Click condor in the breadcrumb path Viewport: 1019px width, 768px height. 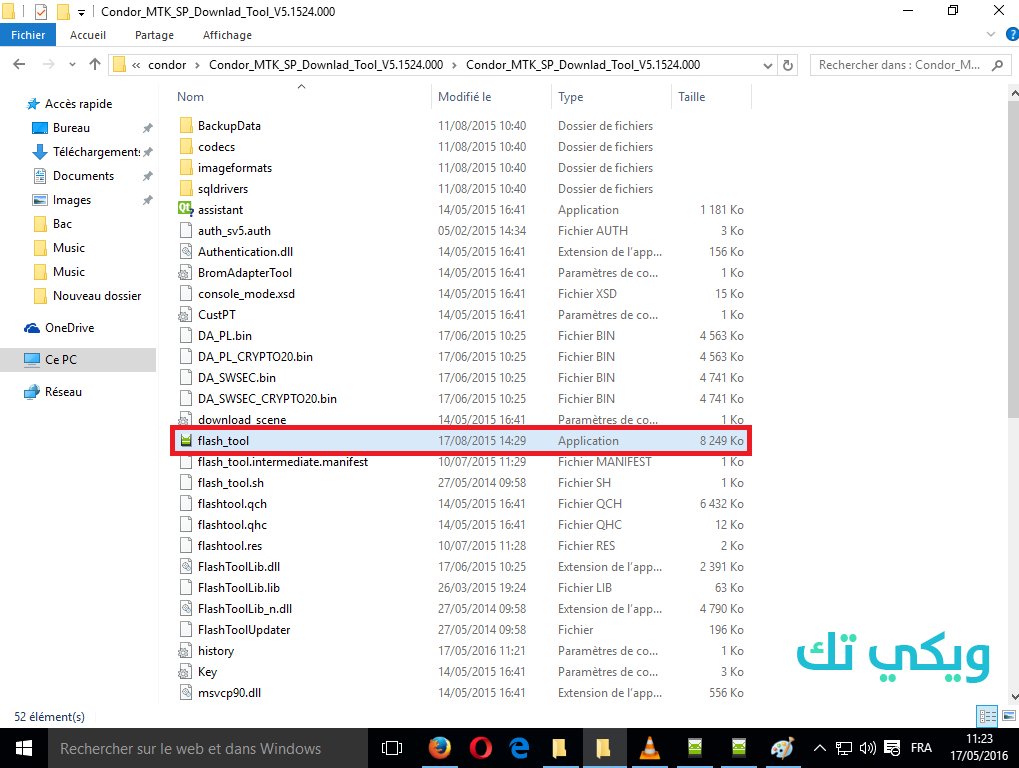tap(167, 65)
